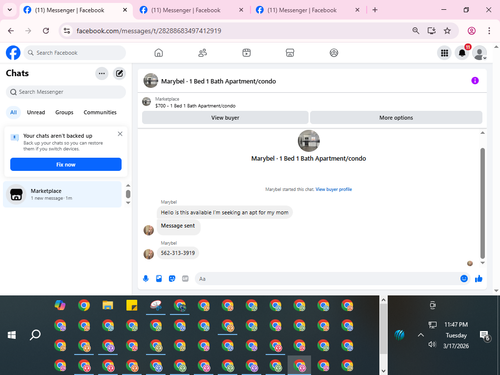Image resolution: width=500 pixels, height=375 pixels.
Task: Click the Search Messenger field
Action: click(x=66, y=92)
